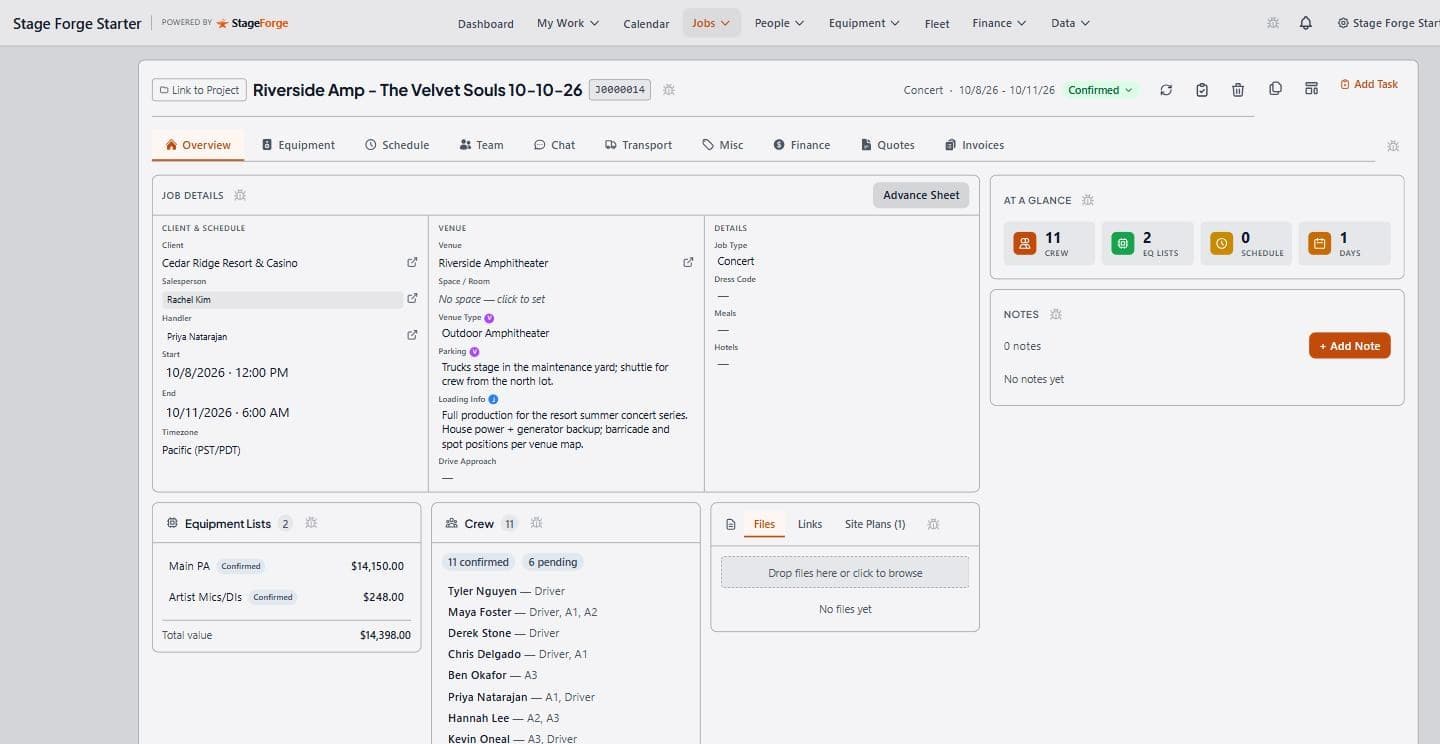1440x744 pixels.
Task: Click bug icon beside At a Glance heading
Action: pyautogui.click(x=1088, y=200)
